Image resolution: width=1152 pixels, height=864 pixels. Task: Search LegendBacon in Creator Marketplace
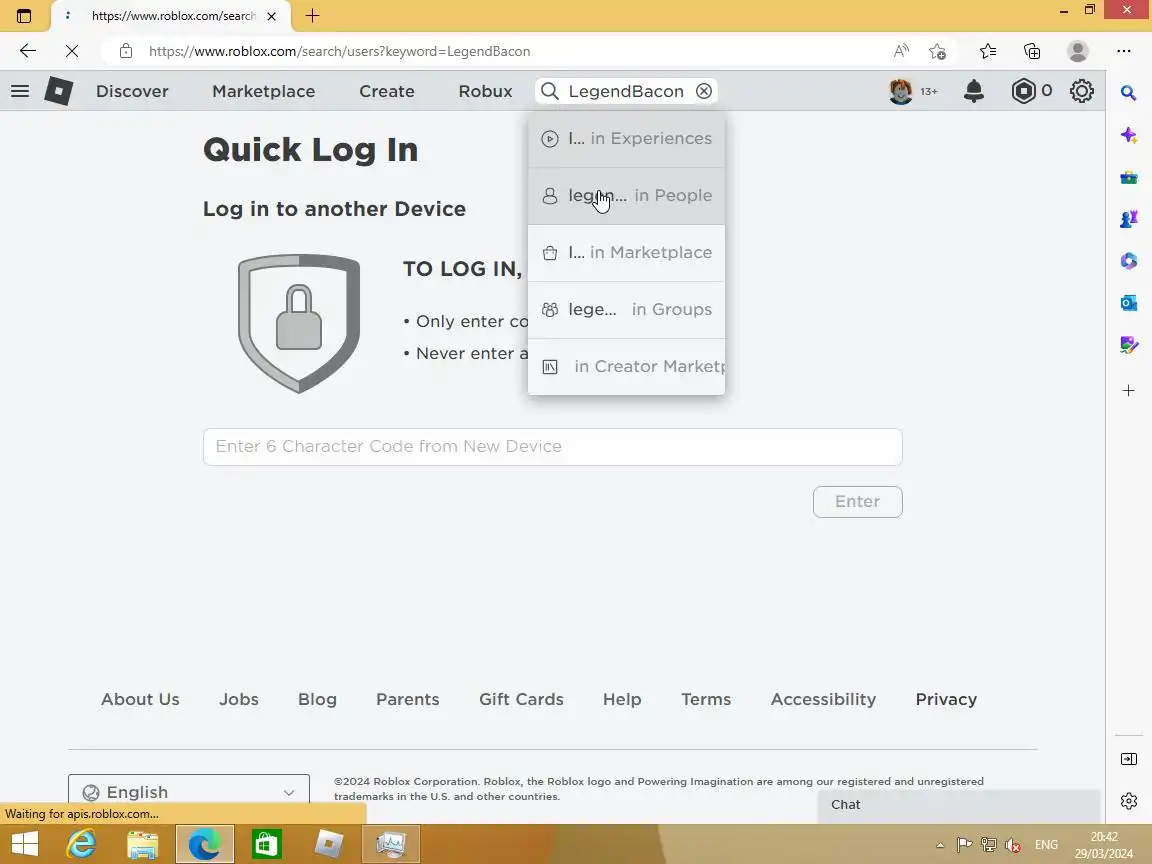627,367
